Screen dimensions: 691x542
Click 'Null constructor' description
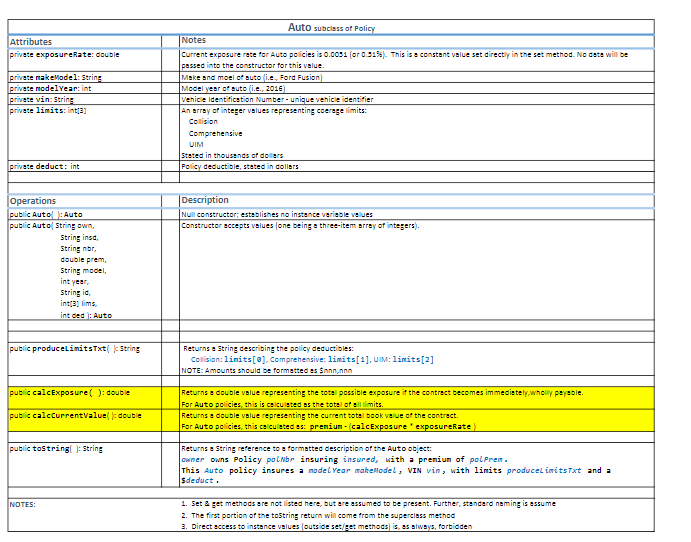click(x=277, y=214)
